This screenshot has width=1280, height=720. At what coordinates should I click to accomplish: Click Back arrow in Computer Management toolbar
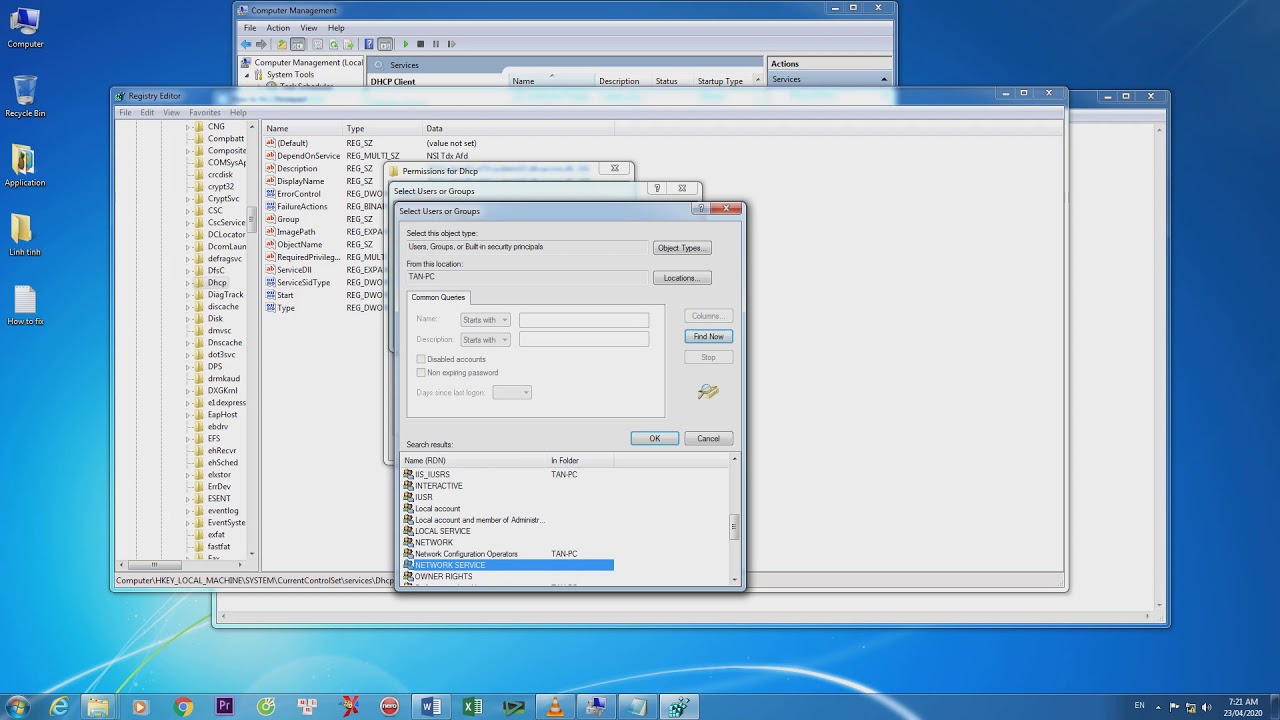[x=246, y=44]
